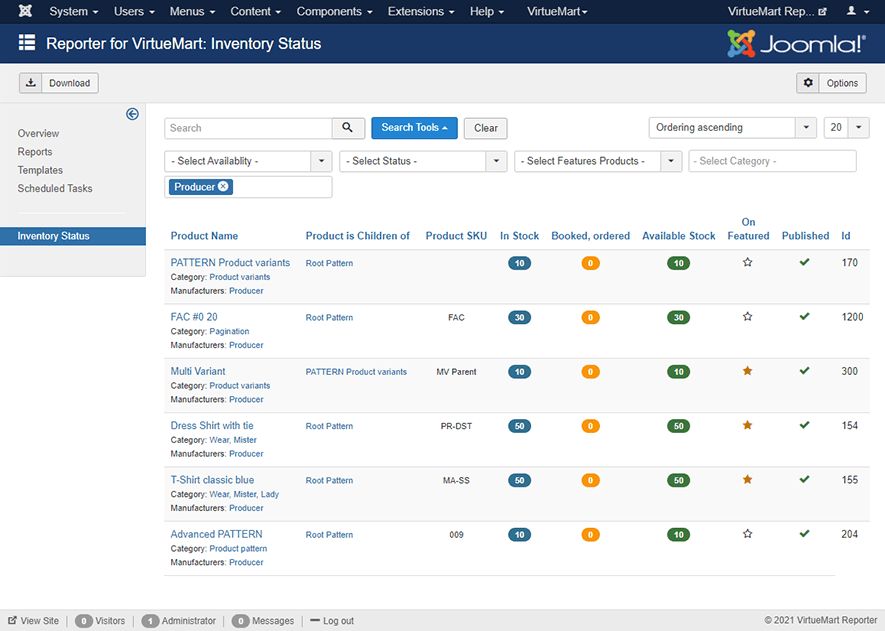Click the Joomla icon in top menu bar
This screenshot has width=885, height=631.
[x=25, y=11]
